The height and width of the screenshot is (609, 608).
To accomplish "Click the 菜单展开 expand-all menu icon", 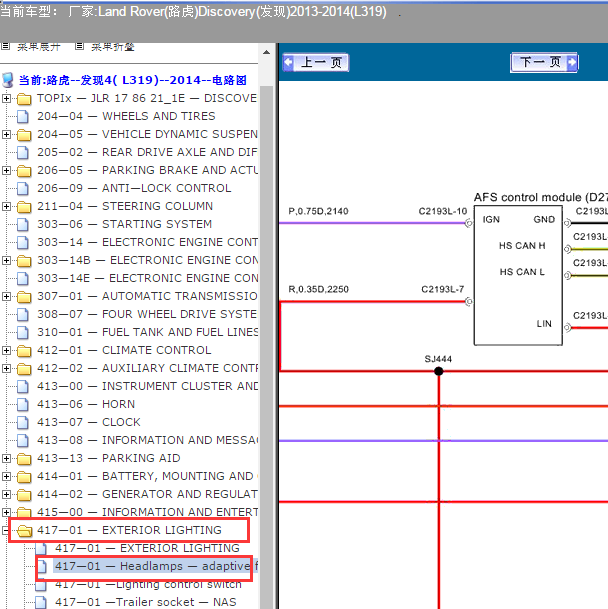I will pyautogui.click(x=6, y=46).
